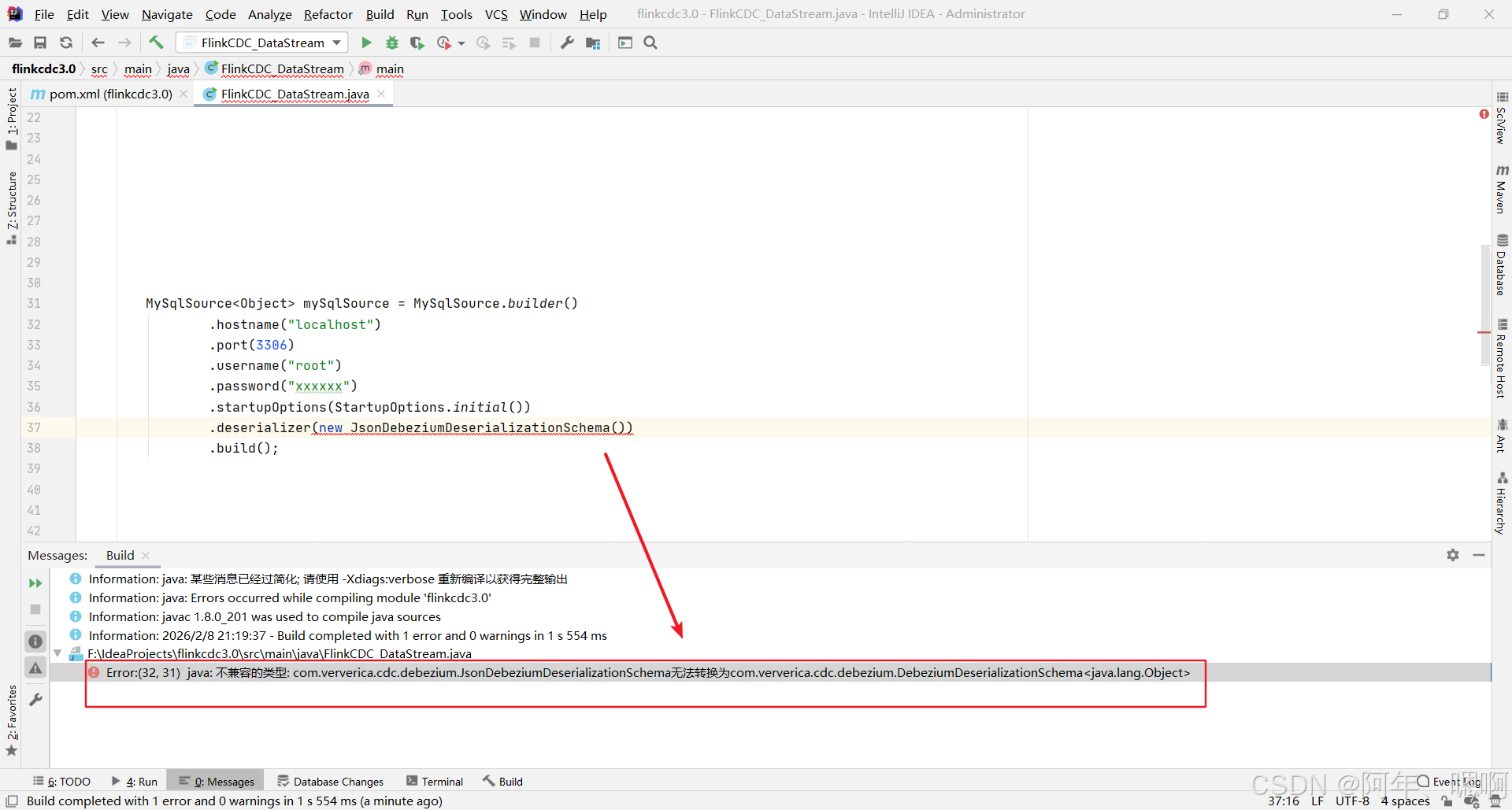Open the Navigate menu
The height and width of the screenshot is (810, 1512).
point(167,14)
